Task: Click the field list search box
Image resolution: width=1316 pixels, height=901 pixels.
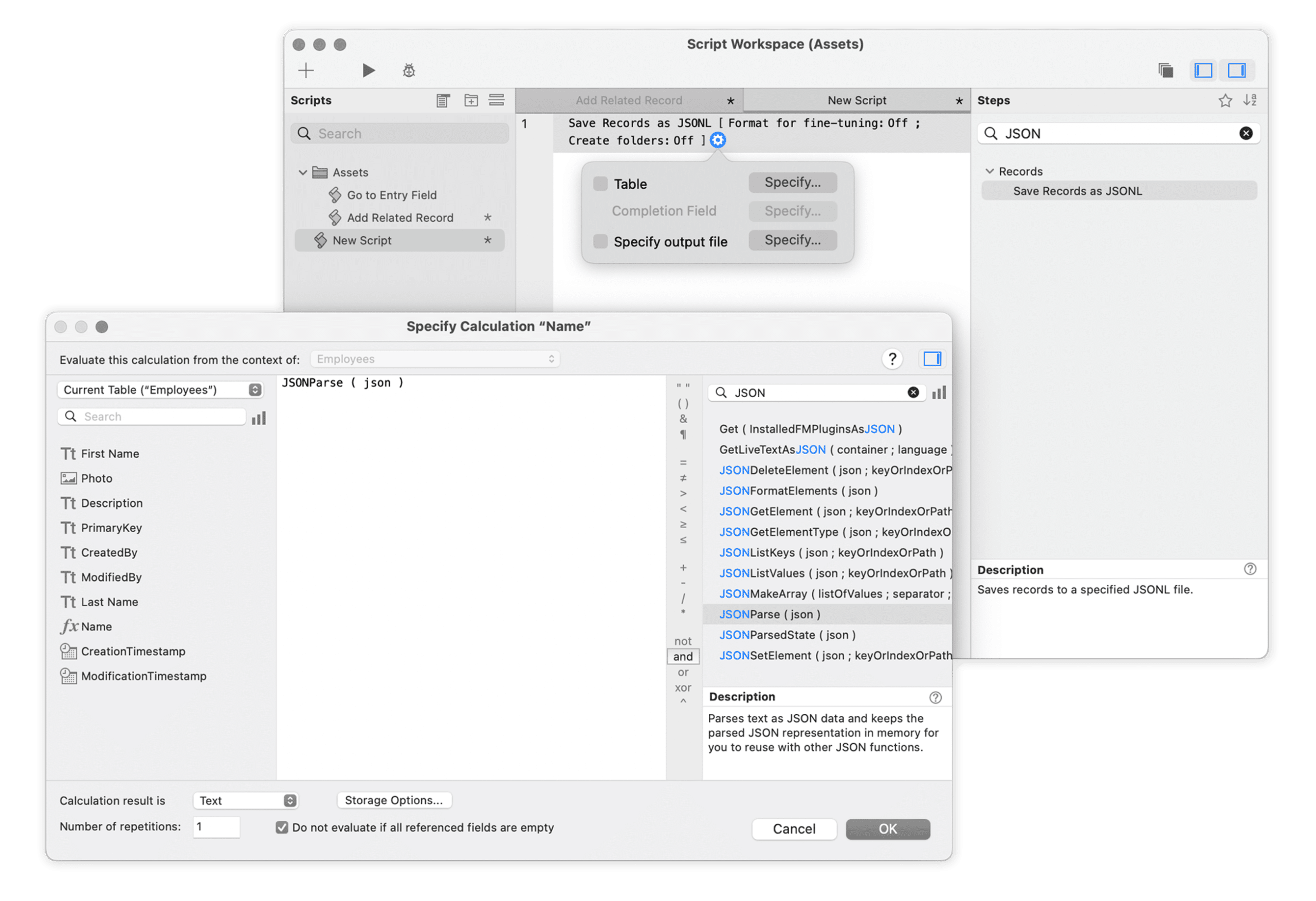Action: tap(152, 417)
